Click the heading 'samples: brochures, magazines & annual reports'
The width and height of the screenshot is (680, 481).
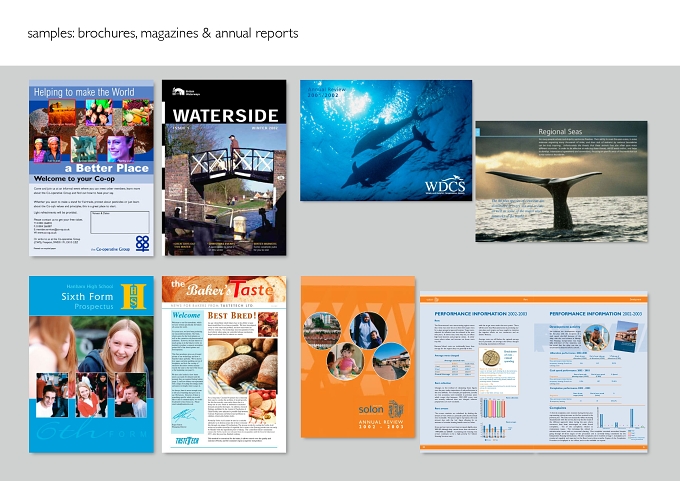point(163,33)
